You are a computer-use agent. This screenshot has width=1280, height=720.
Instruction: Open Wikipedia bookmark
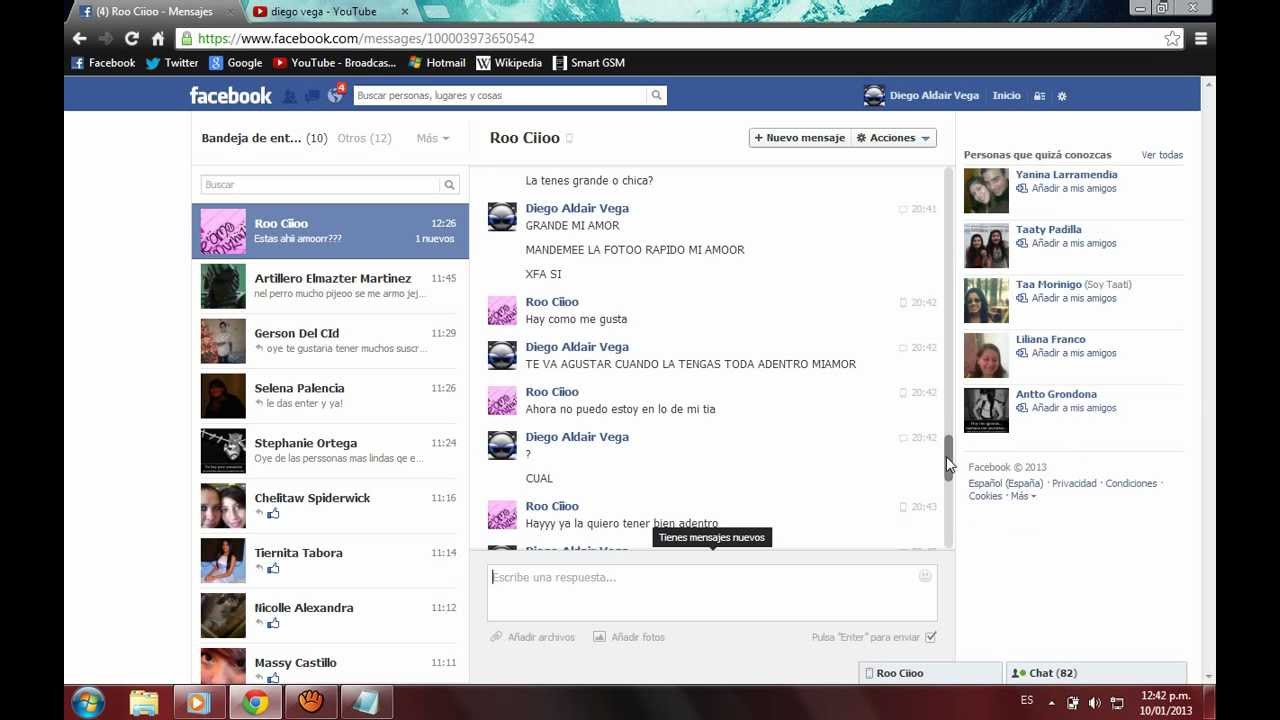pyautogui.click(x=509, y=63)
